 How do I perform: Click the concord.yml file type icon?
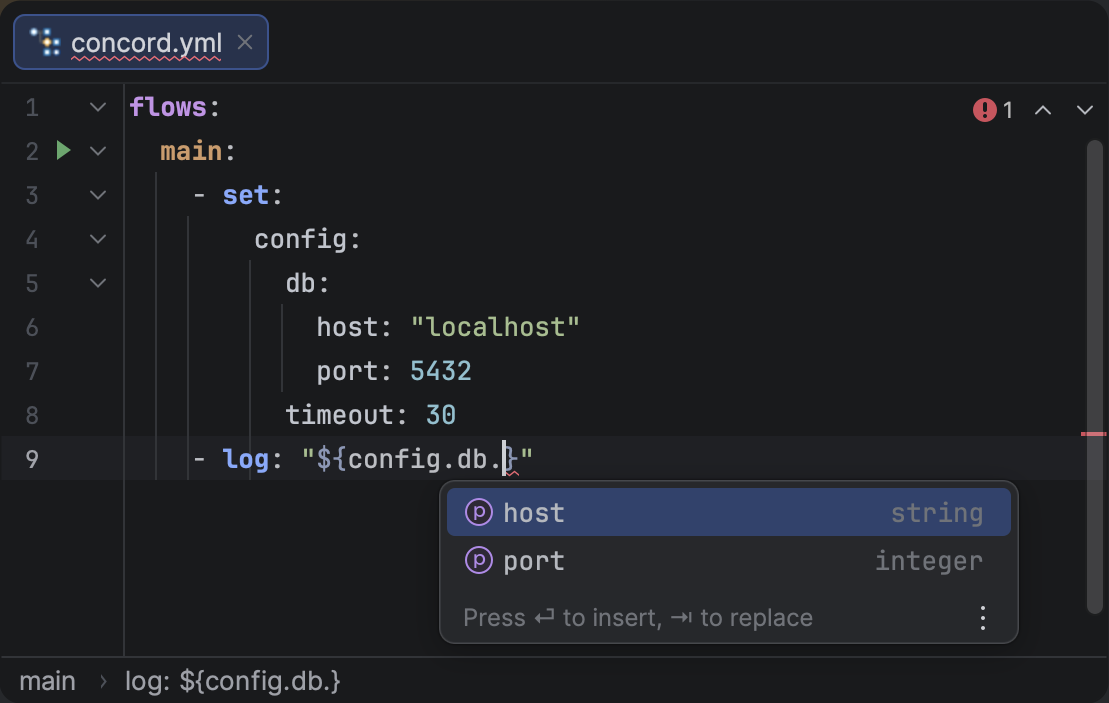coord(45,42)
